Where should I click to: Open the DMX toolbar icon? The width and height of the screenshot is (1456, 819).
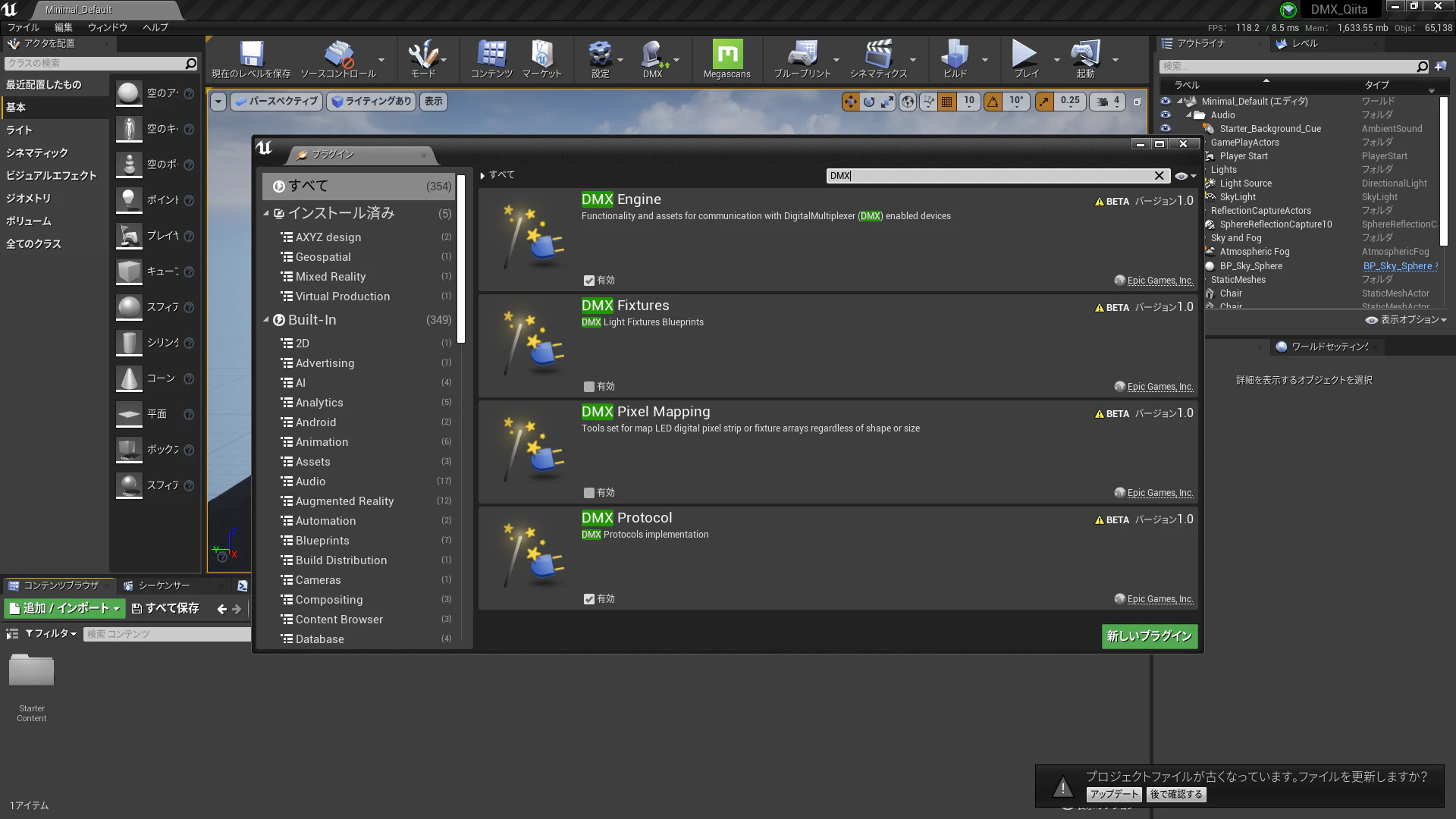coord(653,59)
